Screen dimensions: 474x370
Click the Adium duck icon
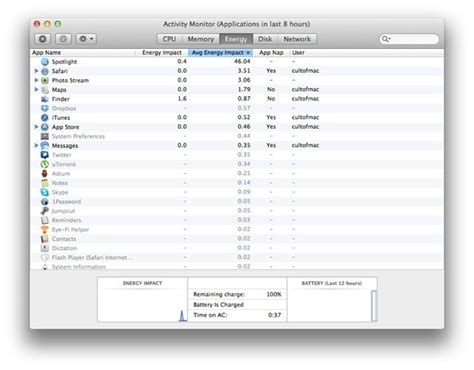point(45,174)
